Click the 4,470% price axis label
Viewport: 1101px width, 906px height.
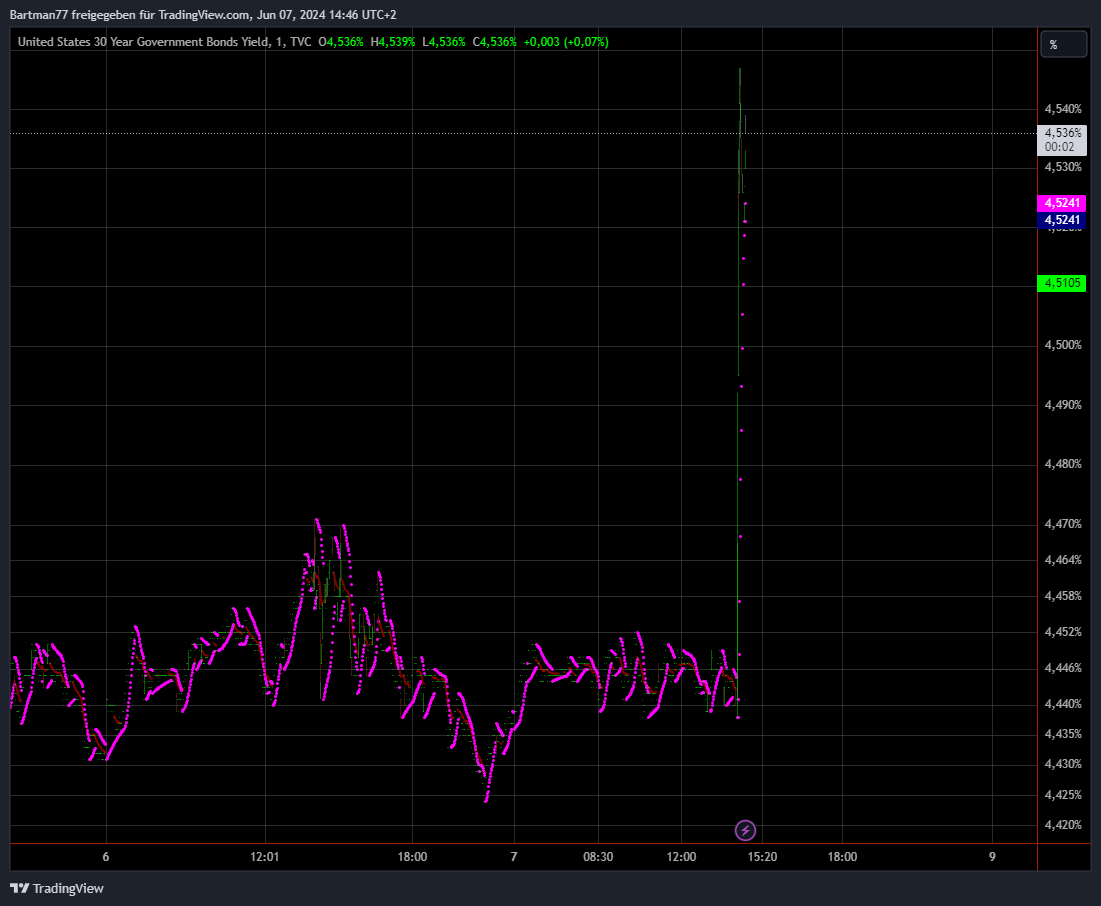pos(1063,524)
